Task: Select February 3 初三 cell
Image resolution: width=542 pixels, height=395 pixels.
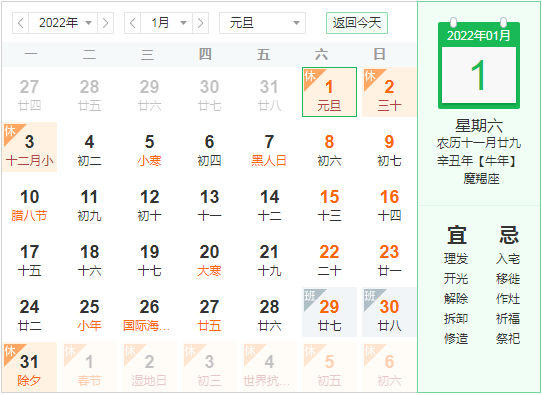Action: (209, 367)
